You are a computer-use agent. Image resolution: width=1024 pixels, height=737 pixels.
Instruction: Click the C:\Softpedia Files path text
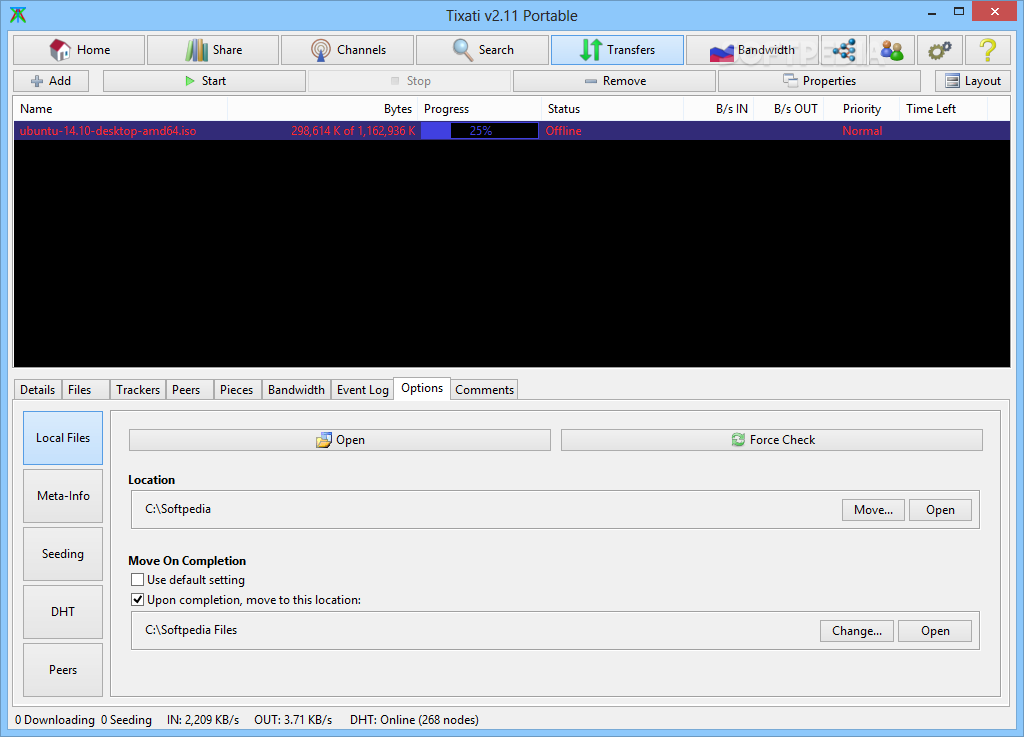(x=191, y=630)
